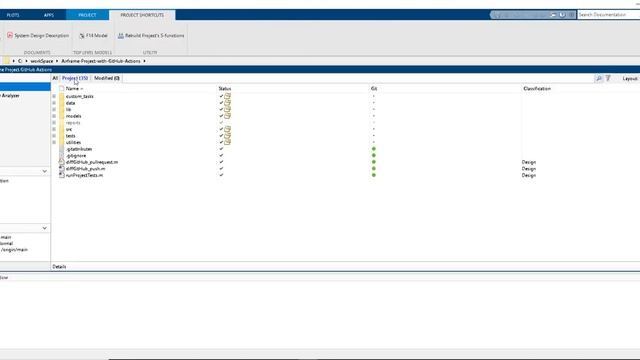
Task: Switch to the APPS ribbon tab
Action: pos(49,15)
